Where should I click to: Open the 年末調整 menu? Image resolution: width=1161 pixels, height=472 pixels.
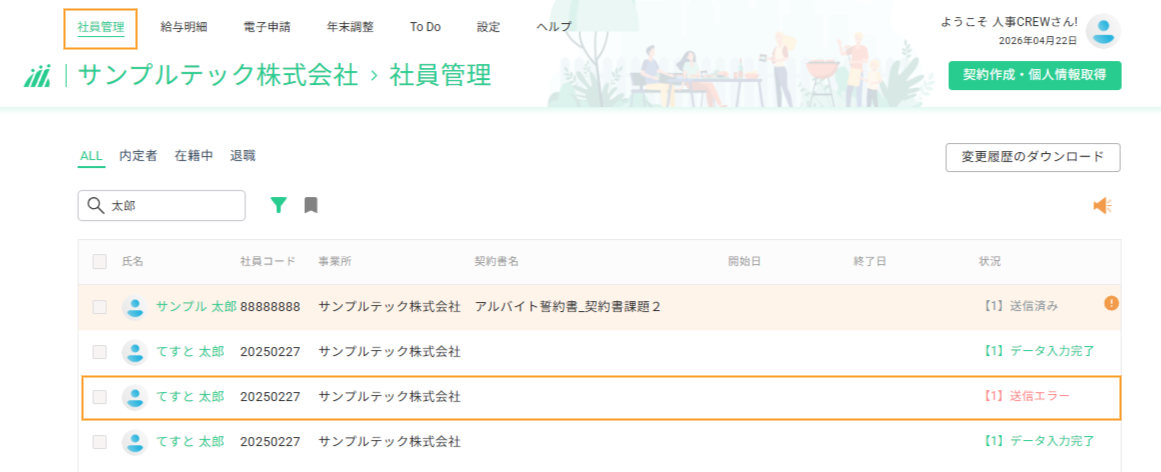[x=350, y=27]
